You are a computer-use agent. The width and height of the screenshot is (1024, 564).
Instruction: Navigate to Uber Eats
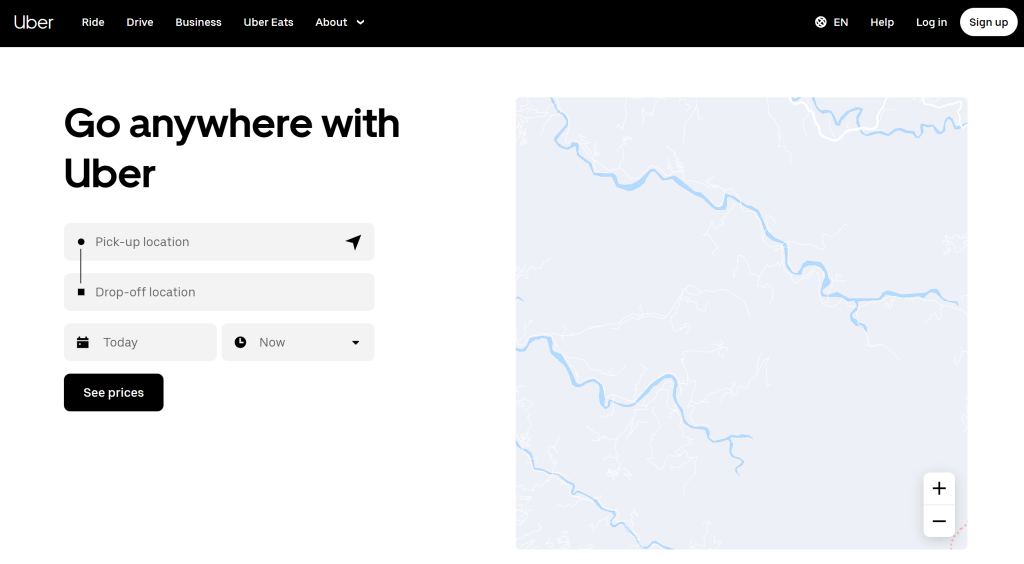tap(268, 22)
